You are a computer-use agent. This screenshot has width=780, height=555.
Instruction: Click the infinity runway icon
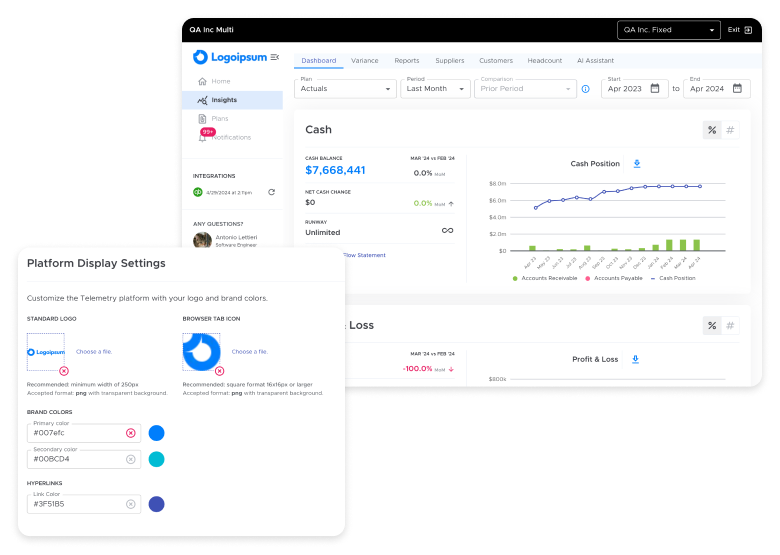(x=447, y=231)
